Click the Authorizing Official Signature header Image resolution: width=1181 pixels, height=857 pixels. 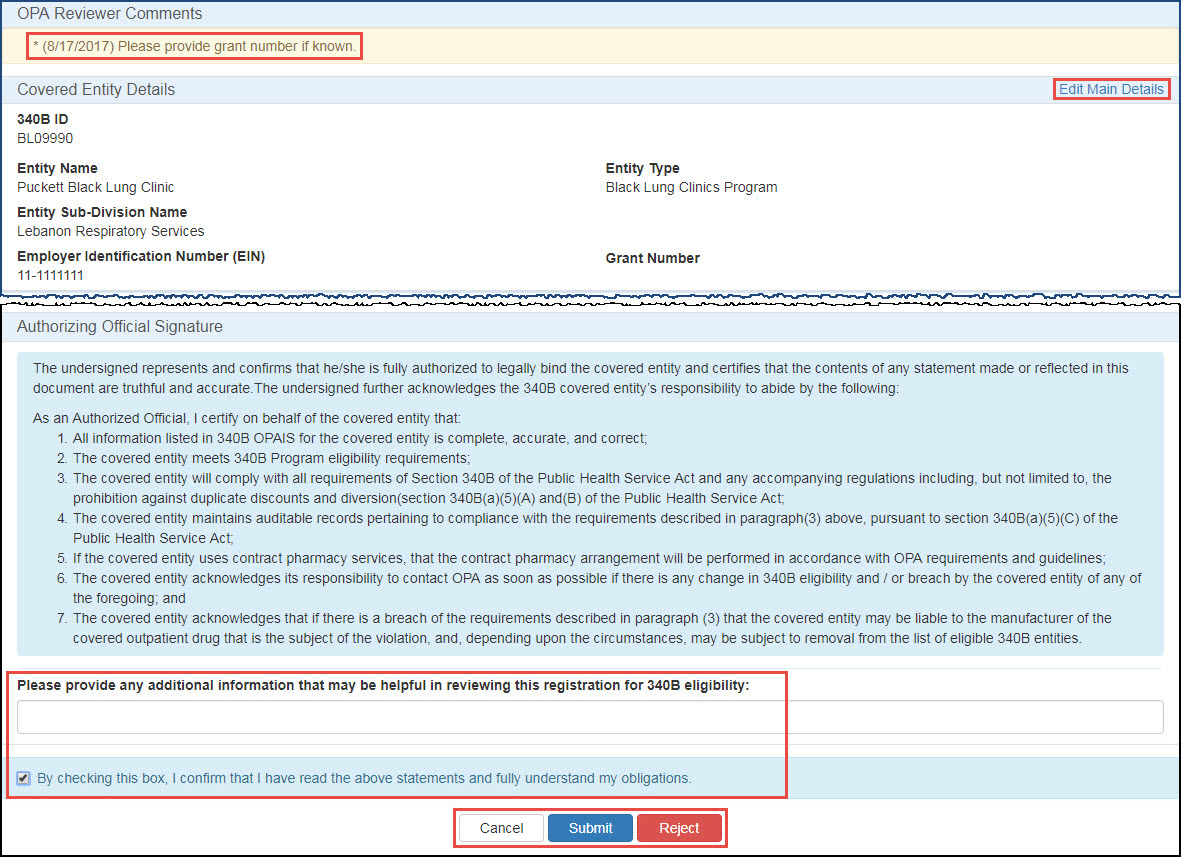point(120,326)
